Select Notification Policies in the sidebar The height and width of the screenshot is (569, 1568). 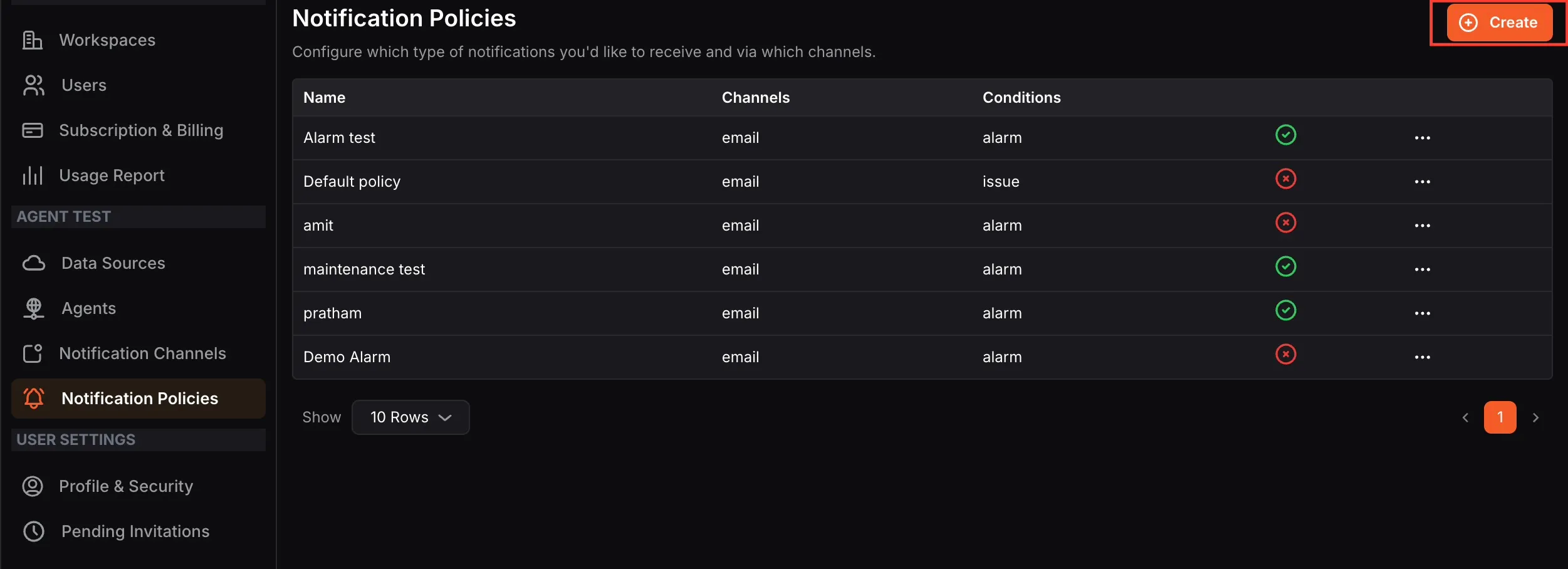coord(139,399)
